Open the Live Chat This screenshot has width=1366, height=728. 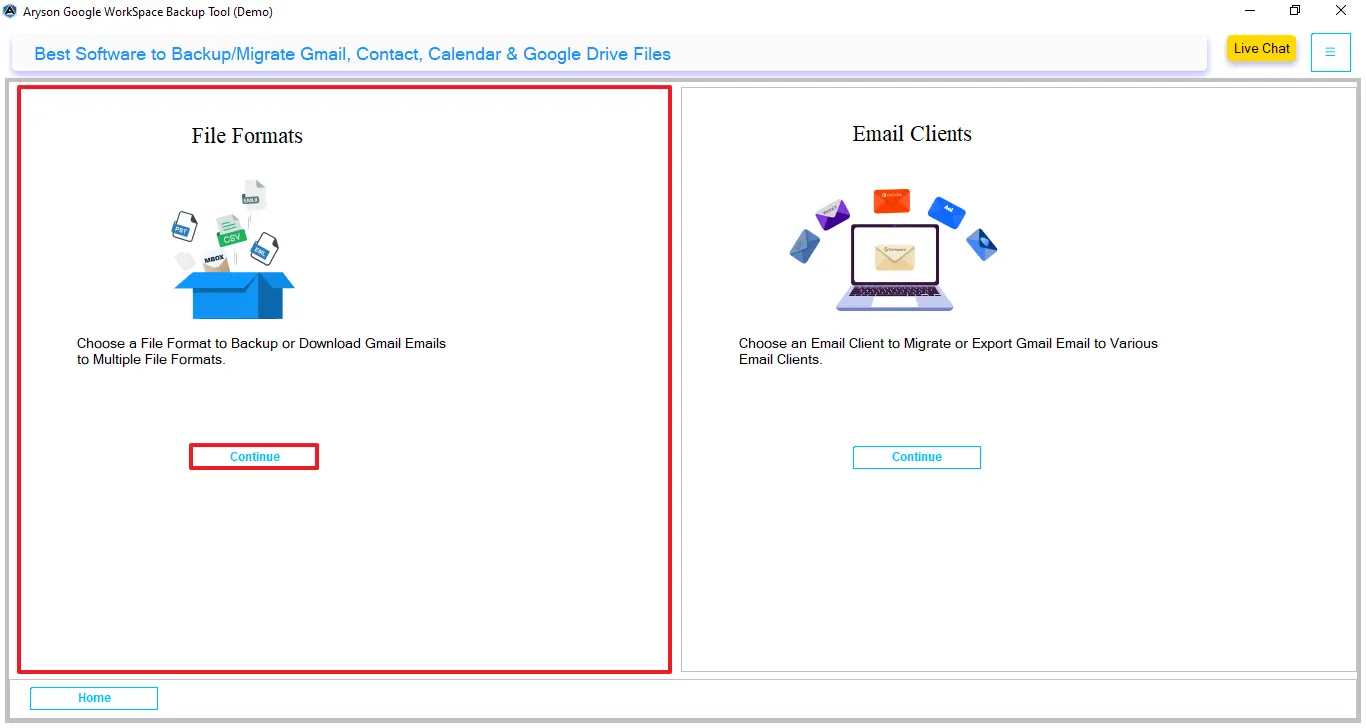coord(1261,48)
